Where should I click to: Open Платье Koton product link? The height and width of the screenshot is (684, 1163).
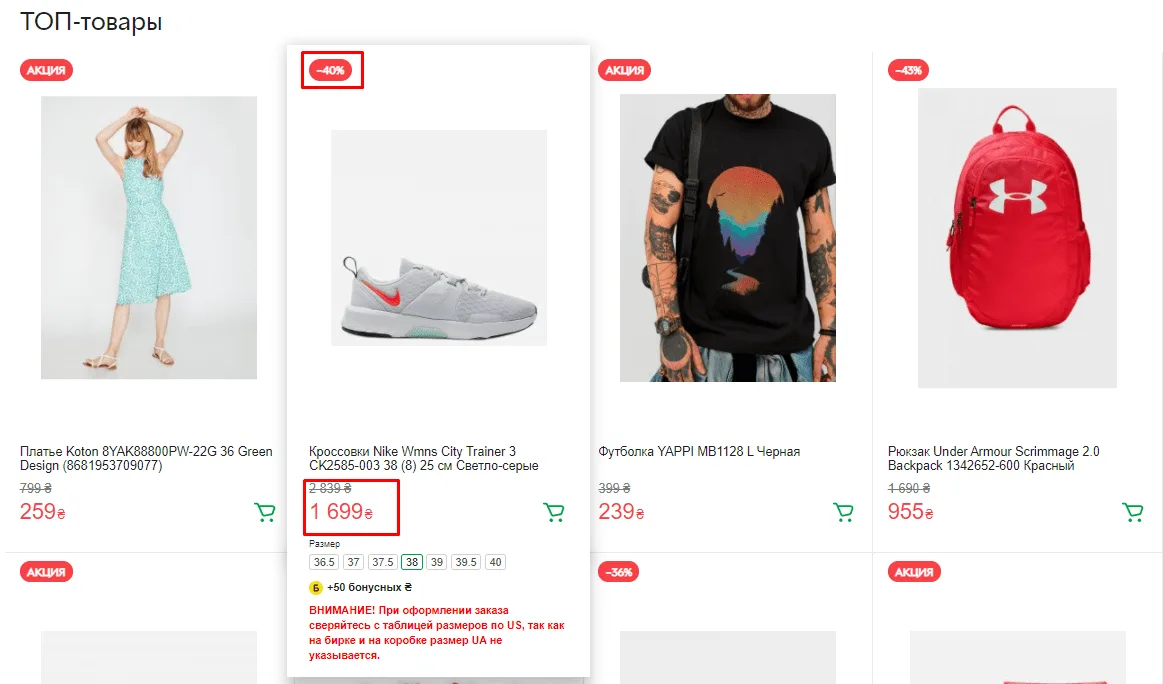[146, 458]
